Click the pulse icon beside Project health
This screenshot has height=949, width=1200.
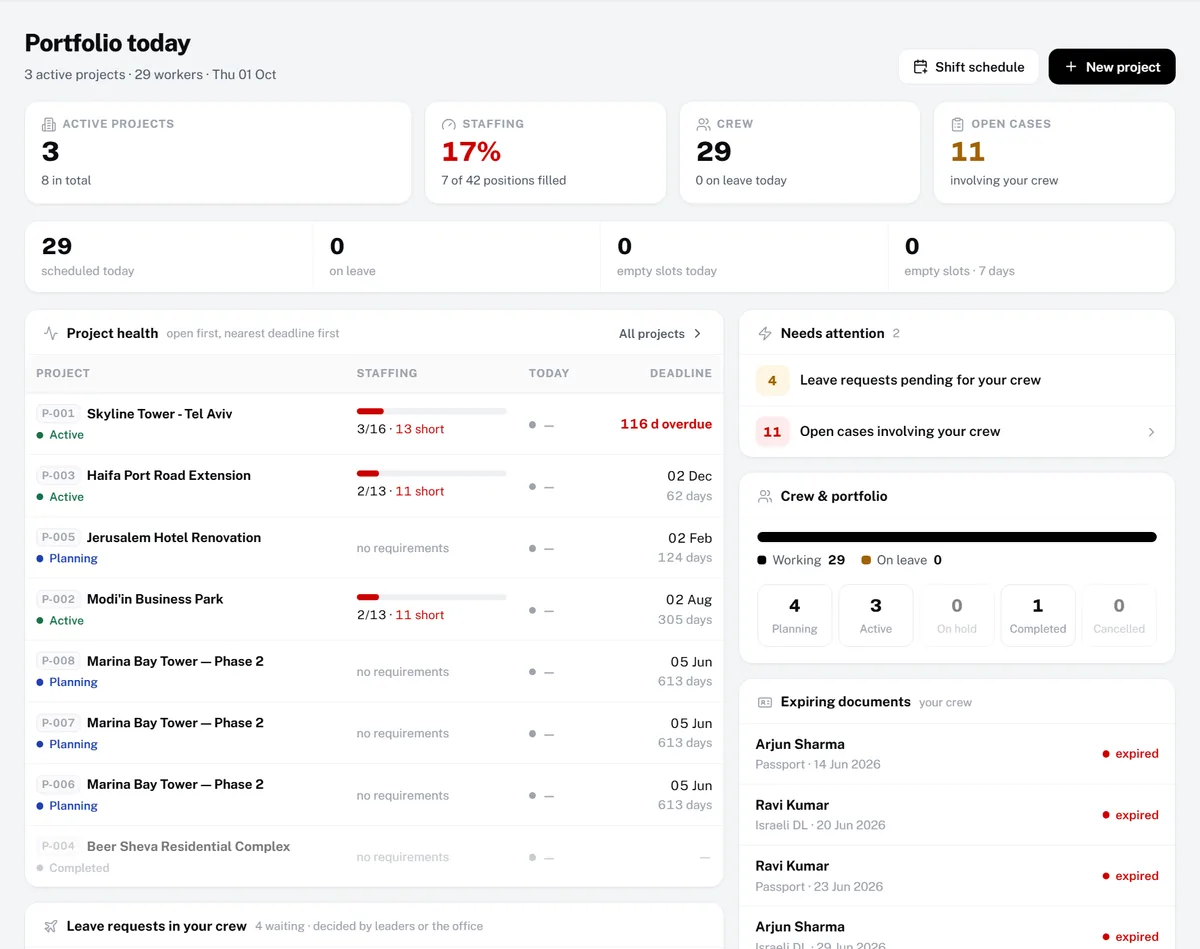tap(51, 333)
